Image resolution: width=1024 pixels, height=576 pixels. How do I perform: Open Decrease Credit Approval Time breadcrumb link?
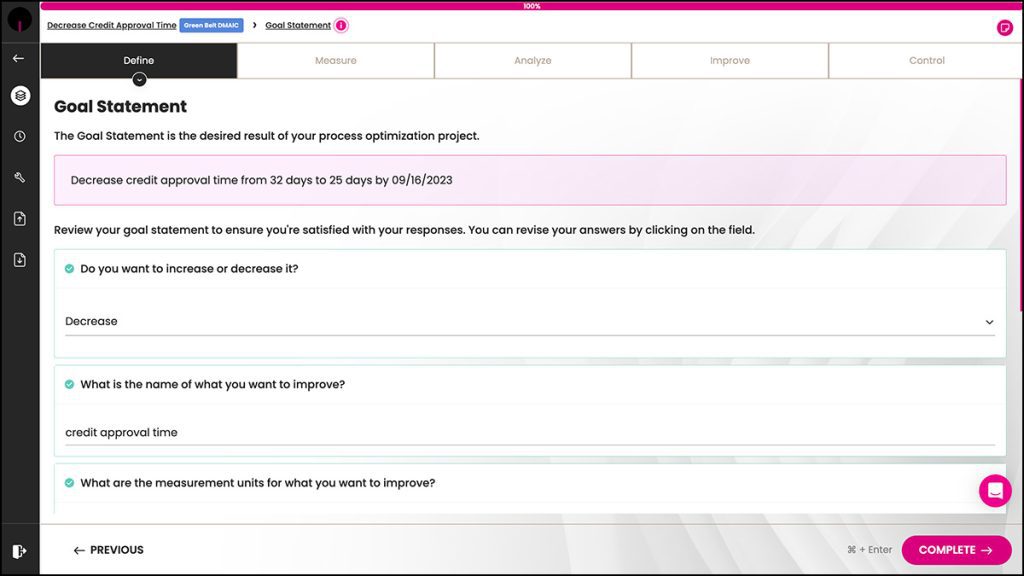(111, 25)
